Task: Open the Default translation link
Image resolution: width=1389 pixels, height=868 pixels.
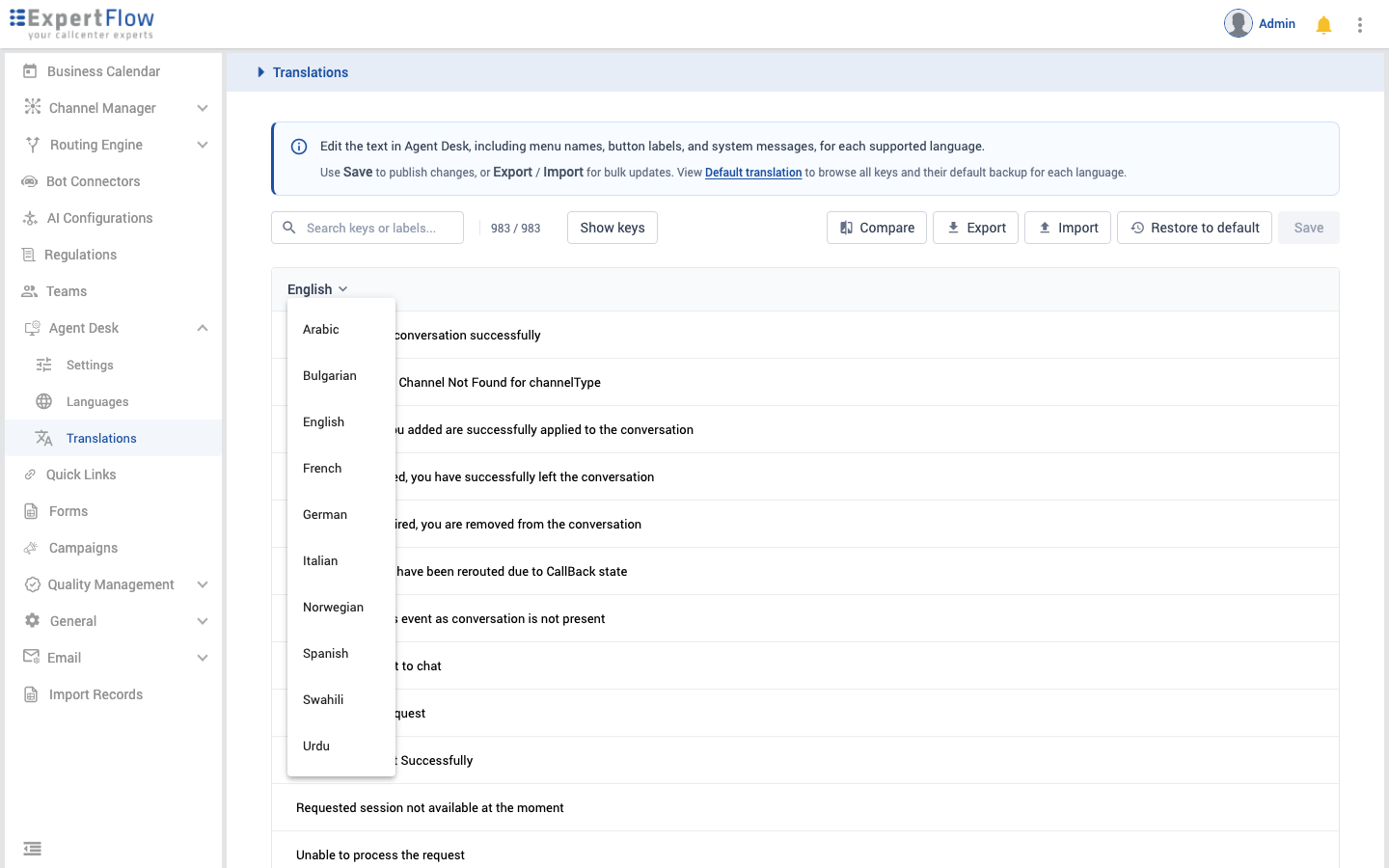Action: pyautogui.click(x=753, y=173)
